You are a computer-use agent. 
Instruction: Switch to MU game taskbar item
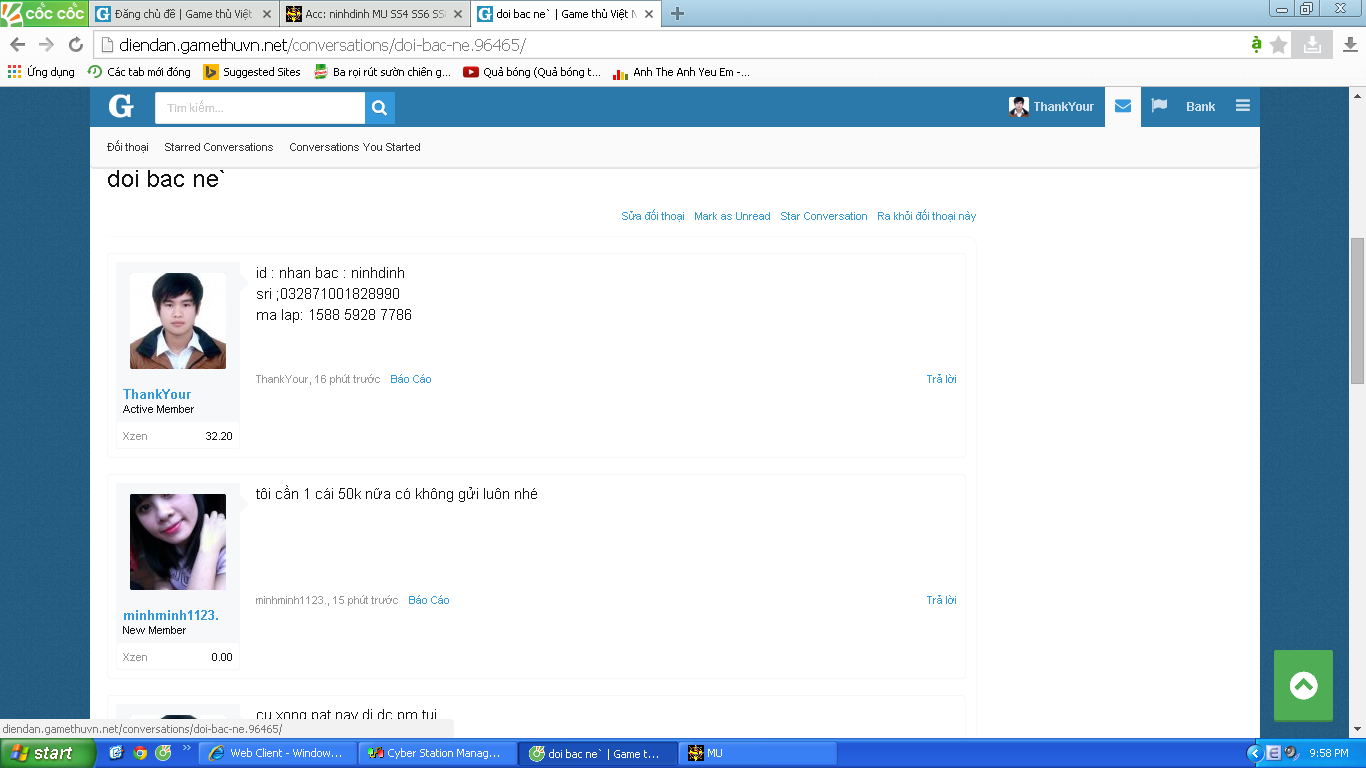(x=757, y=753)
